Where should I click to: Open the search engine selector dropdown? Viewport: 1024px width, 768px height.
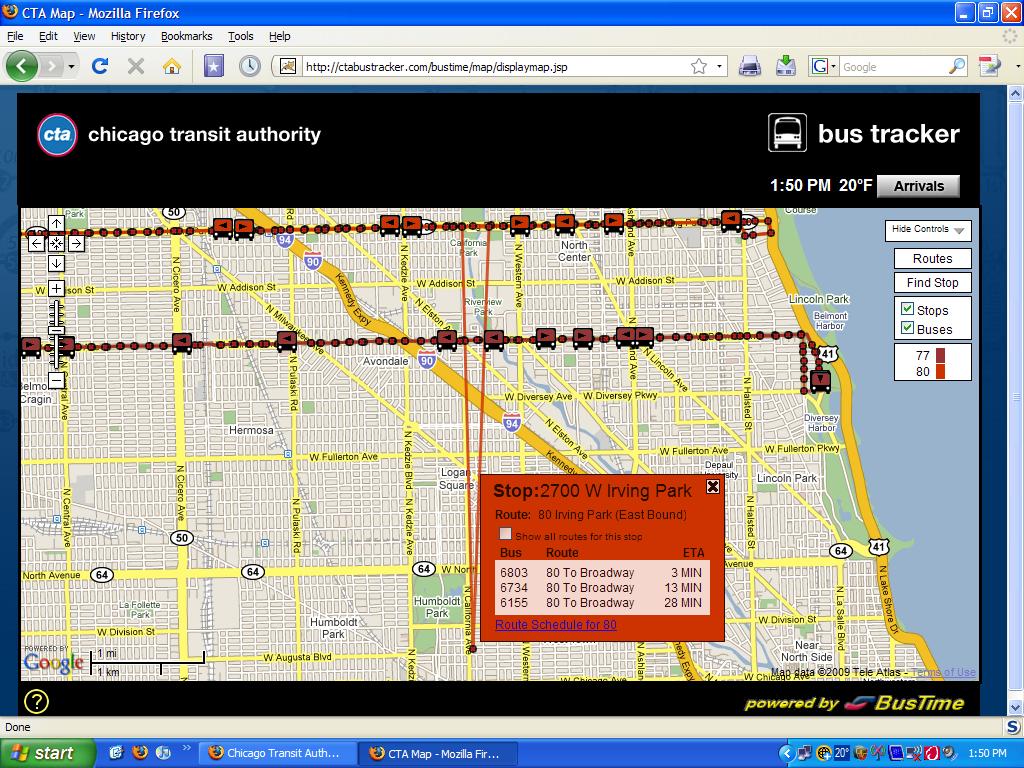pyautogui.click(x=824, y=67)
